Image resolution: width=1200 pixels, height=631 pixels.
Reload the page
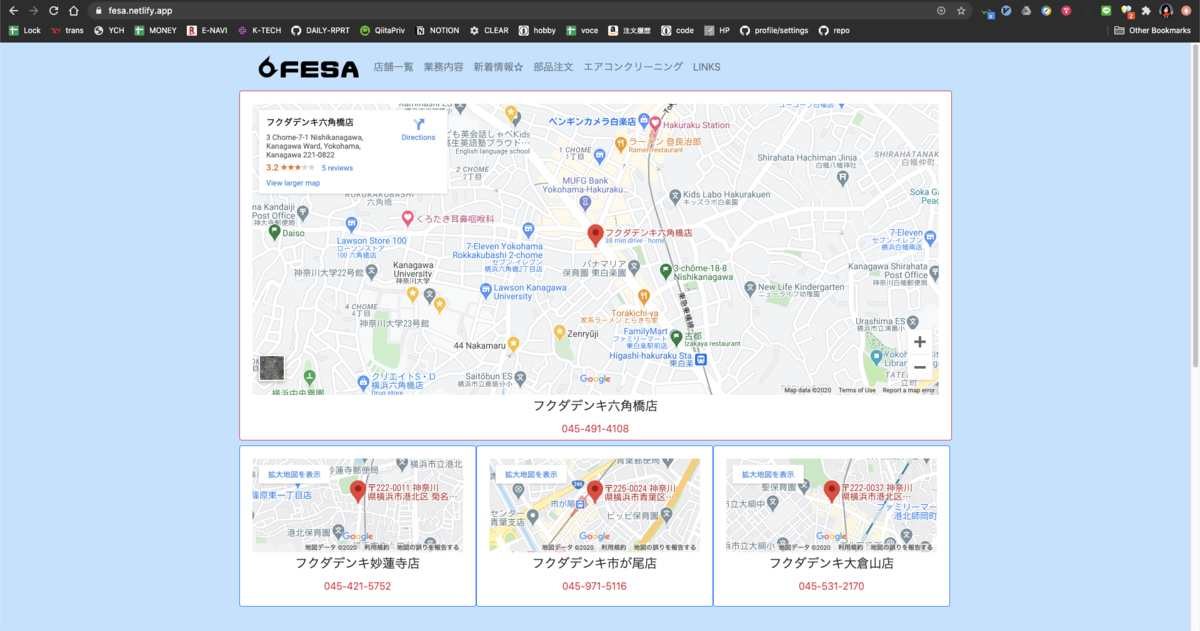pyautogui.click(x=53, y=10)
